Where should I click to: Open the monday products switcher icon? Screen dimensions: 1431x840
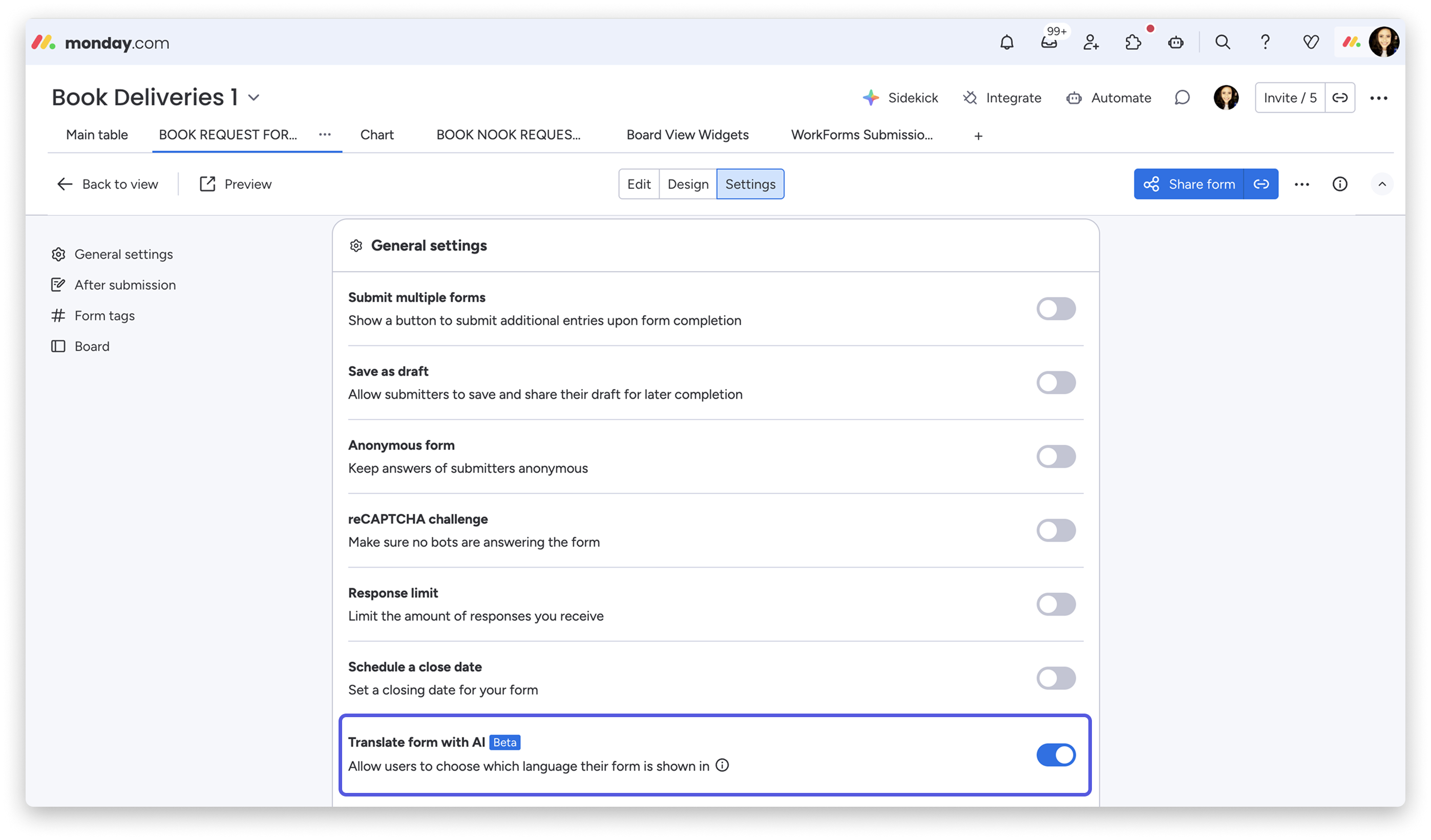point(1351,42)
